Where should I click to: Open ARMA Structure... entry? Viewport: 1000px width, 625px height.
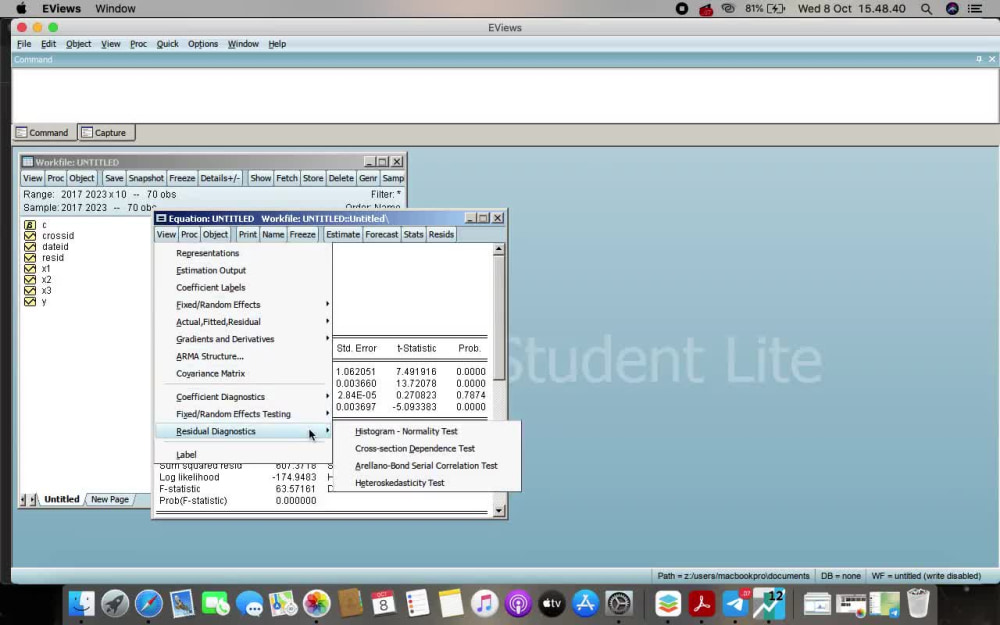[x=210, y=357]
